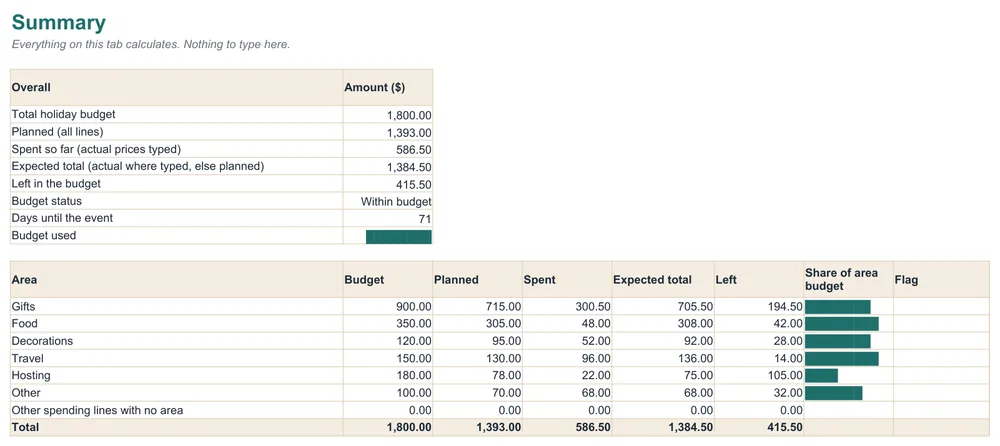Screen dimensions: 1000x446
Task: Select the Travel area row label
Action: point(27,358)
